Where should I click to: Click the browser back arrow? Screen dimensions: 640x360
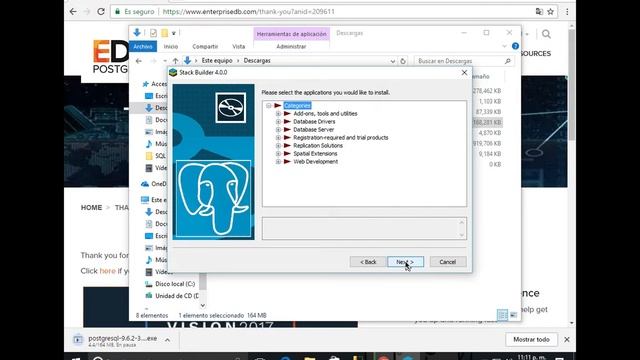[73, 11]
